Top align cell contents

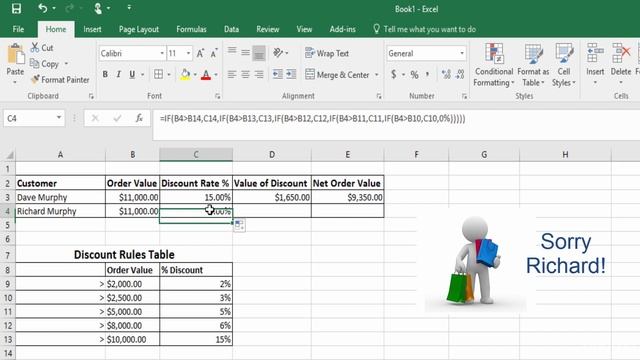(232, 52)
